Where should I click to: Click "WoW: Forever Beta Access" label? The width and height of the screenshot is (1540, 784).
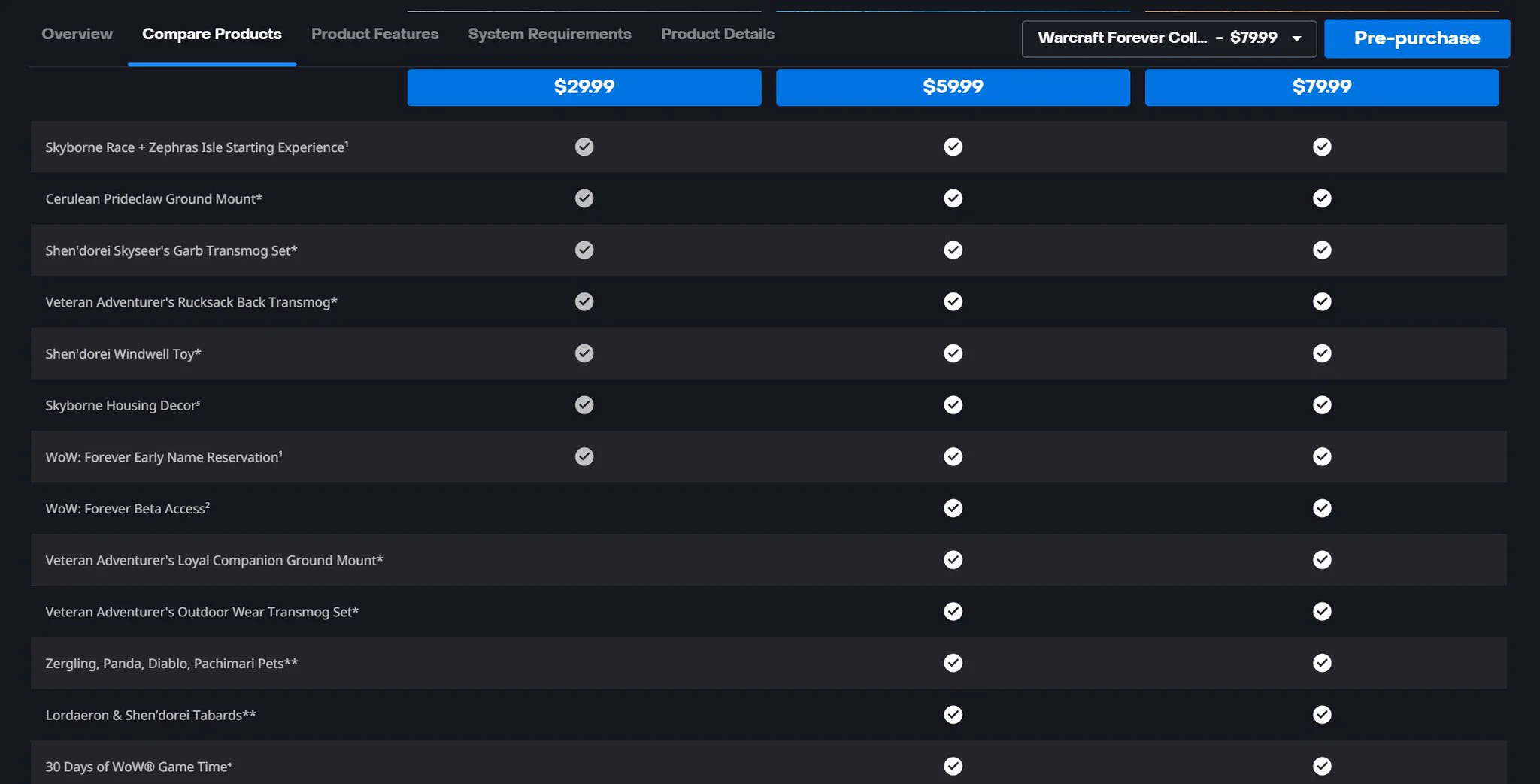pyautogui.click(x=128, y=509)
